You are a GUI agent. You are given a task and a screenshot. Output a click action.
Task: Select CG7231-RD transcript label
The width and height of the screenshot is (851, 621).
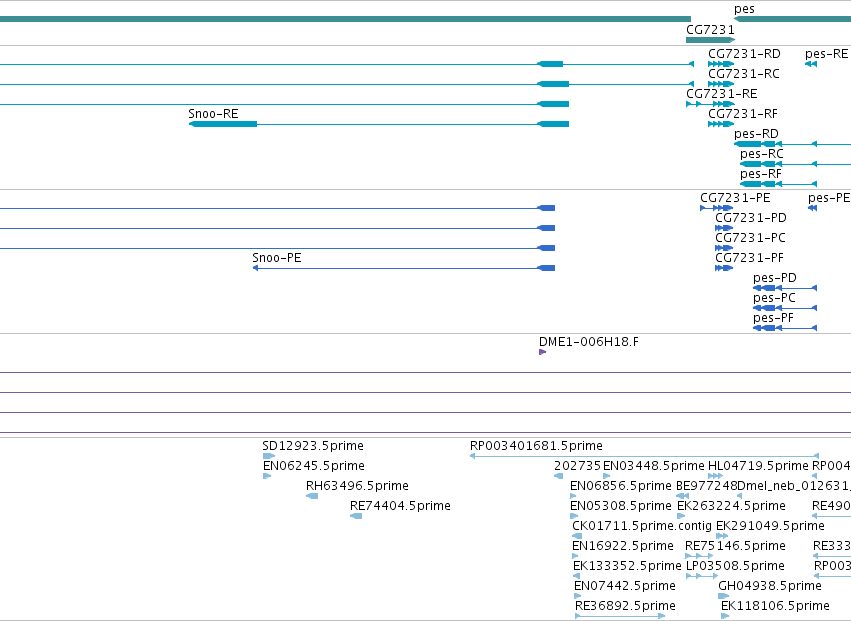tap(744, 54)
